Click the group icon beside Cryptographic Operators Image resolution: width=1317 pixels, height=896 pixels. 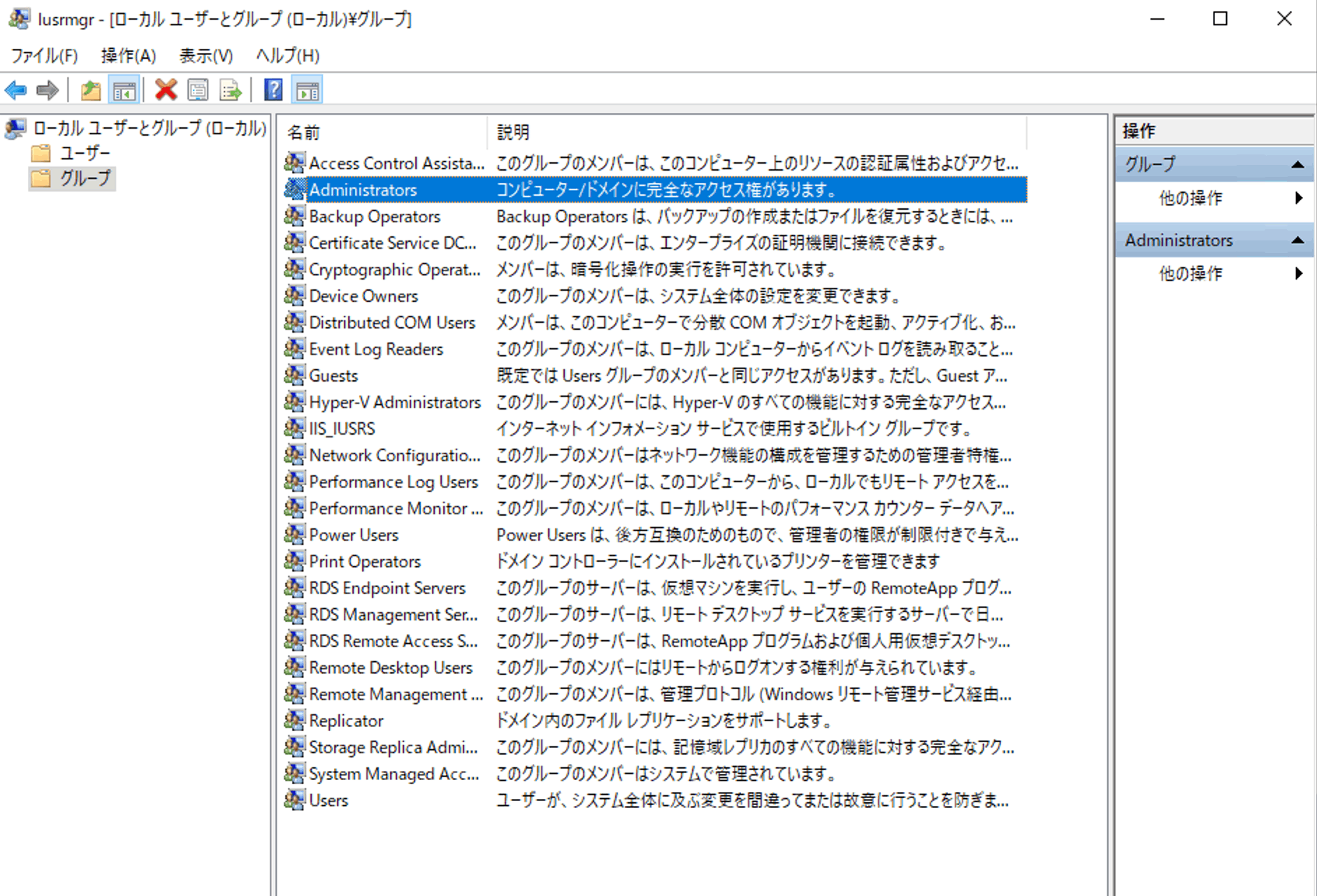pyautogui.click(x=295, y=269)
